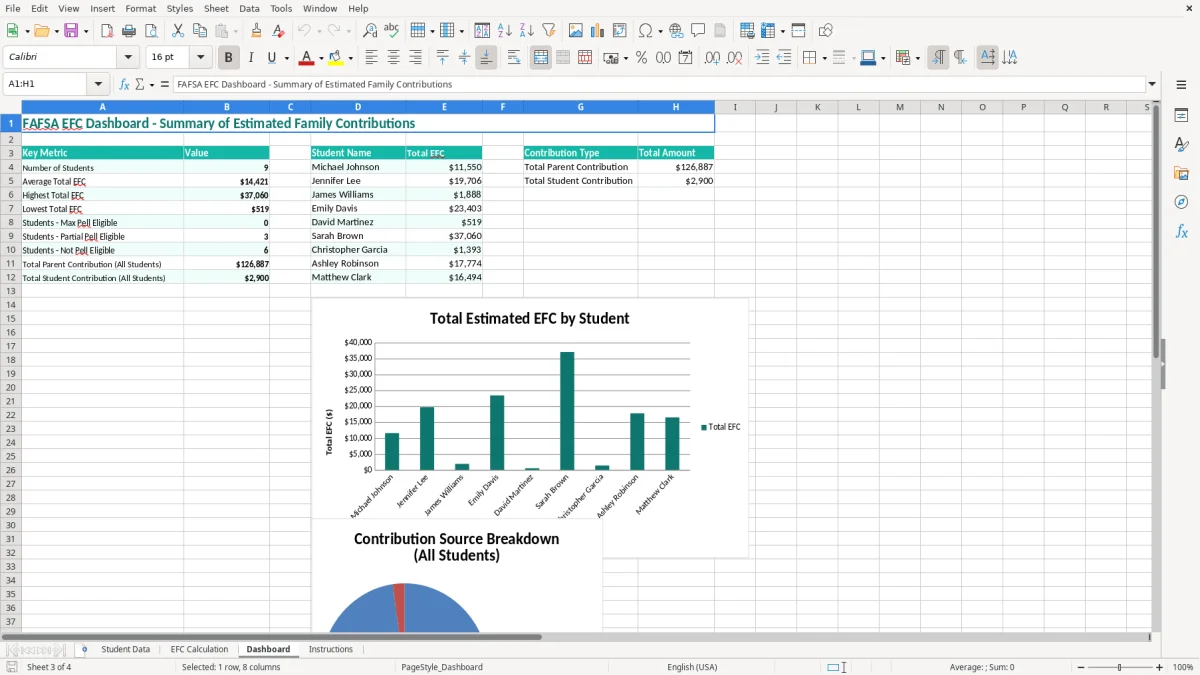Enable the AutoFilter funnel icon
Screen dimensions: 1200x675
pos(549,31)
